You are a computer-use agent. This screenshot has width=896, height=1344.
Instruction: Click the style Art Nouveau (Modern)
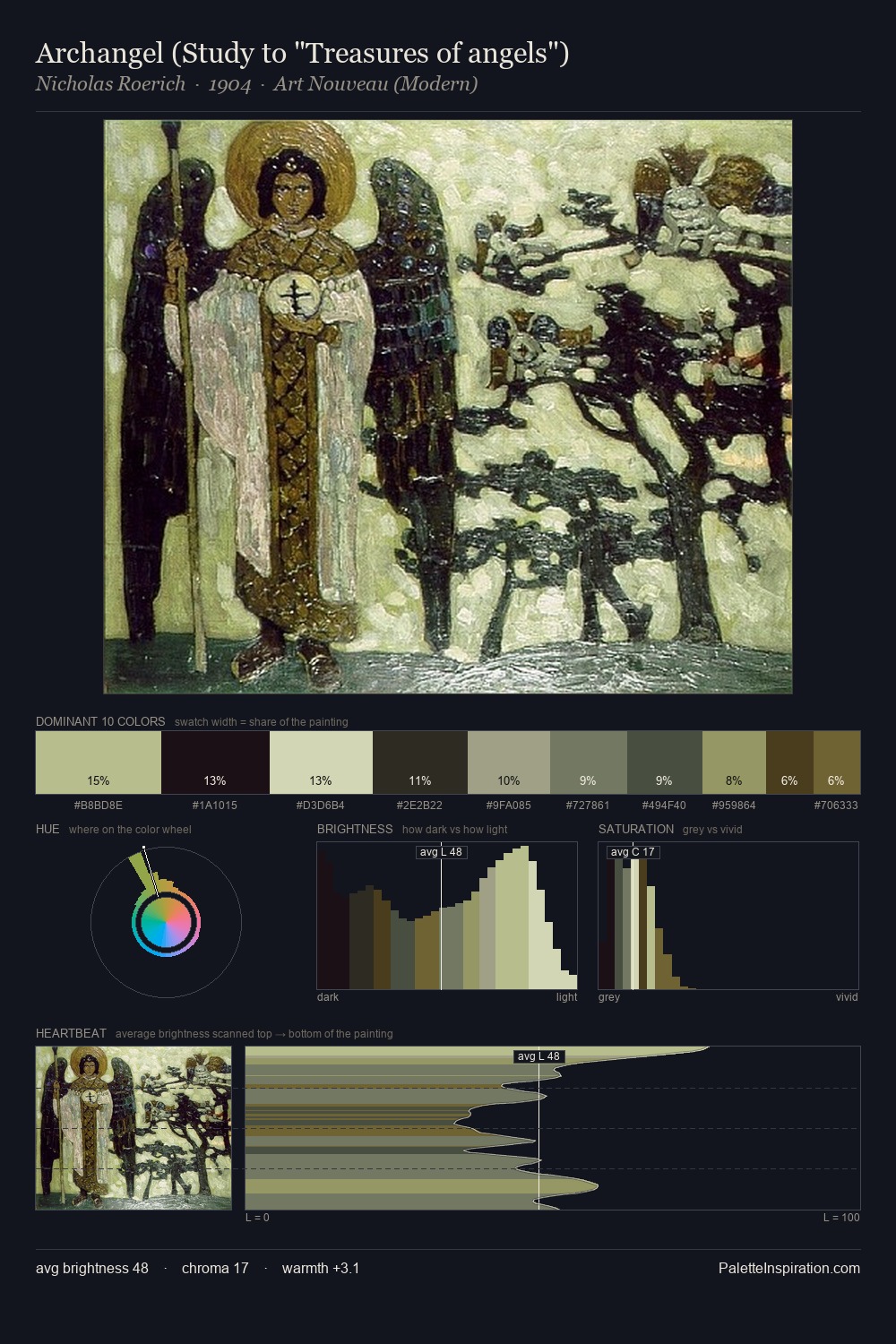pos(375,84)
